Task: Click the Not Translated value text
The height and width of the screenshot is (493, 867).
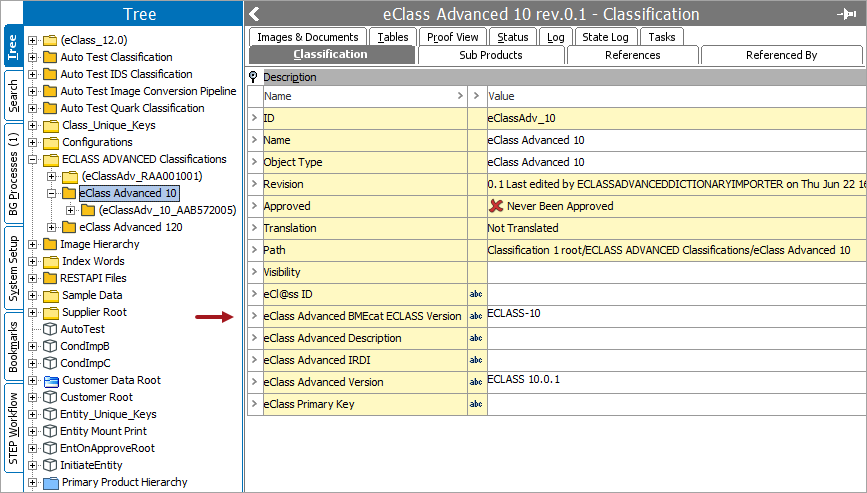Action: pyautogui.click(x=523, y=228)
